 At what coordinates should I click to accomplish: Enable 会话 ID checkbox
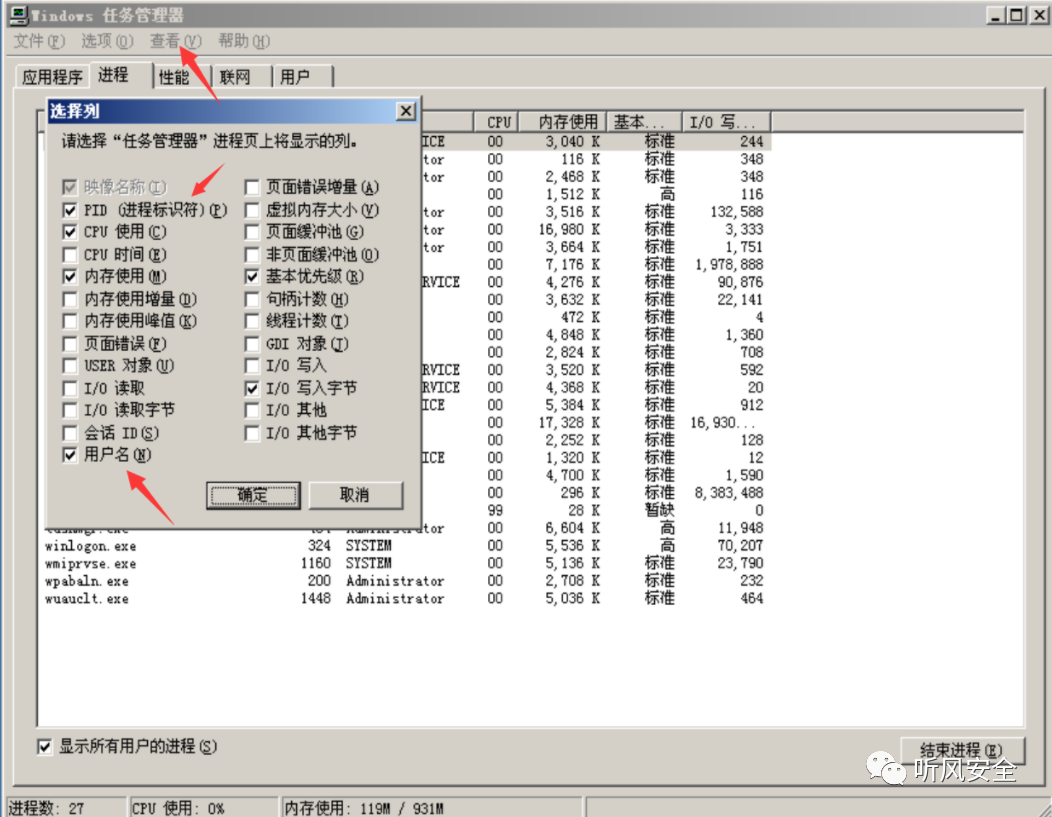pyautogui.click(x=70, y=433)
